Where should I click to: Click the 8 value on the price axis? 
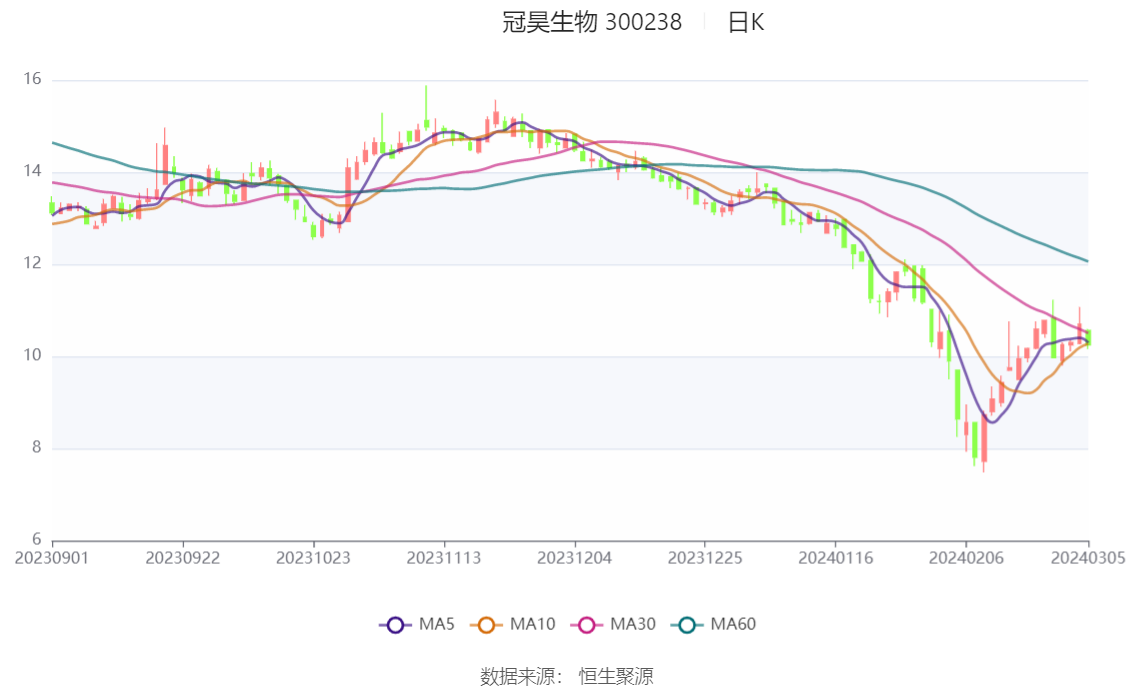coord(36,449)
